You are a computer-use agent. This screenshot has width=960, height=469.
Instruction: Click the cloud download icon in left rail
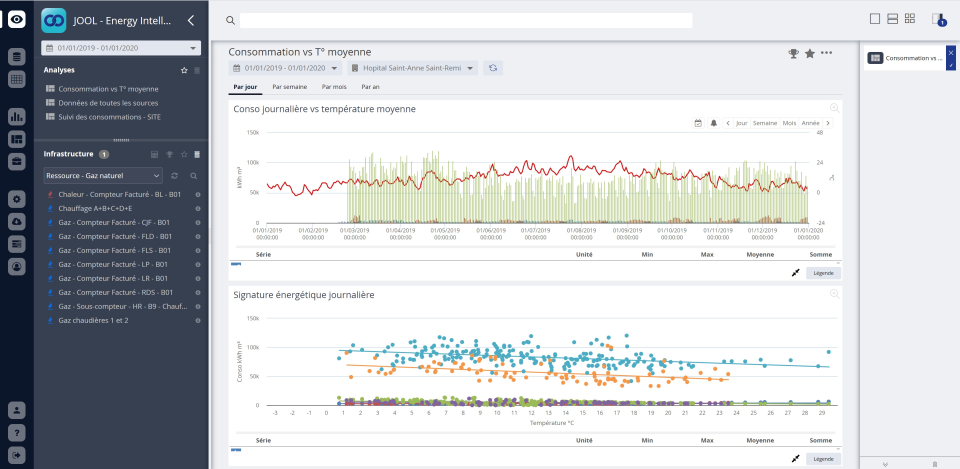click(x=17, y=221)
